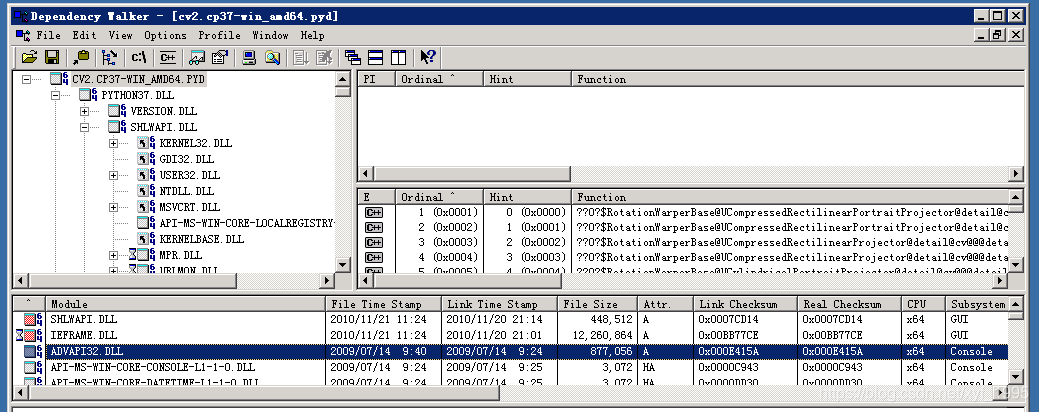Expand the USER32.DLL tree node
The width and height of the screenshot is (1039, 412).
pyautogui.click(x=114, y=176)
